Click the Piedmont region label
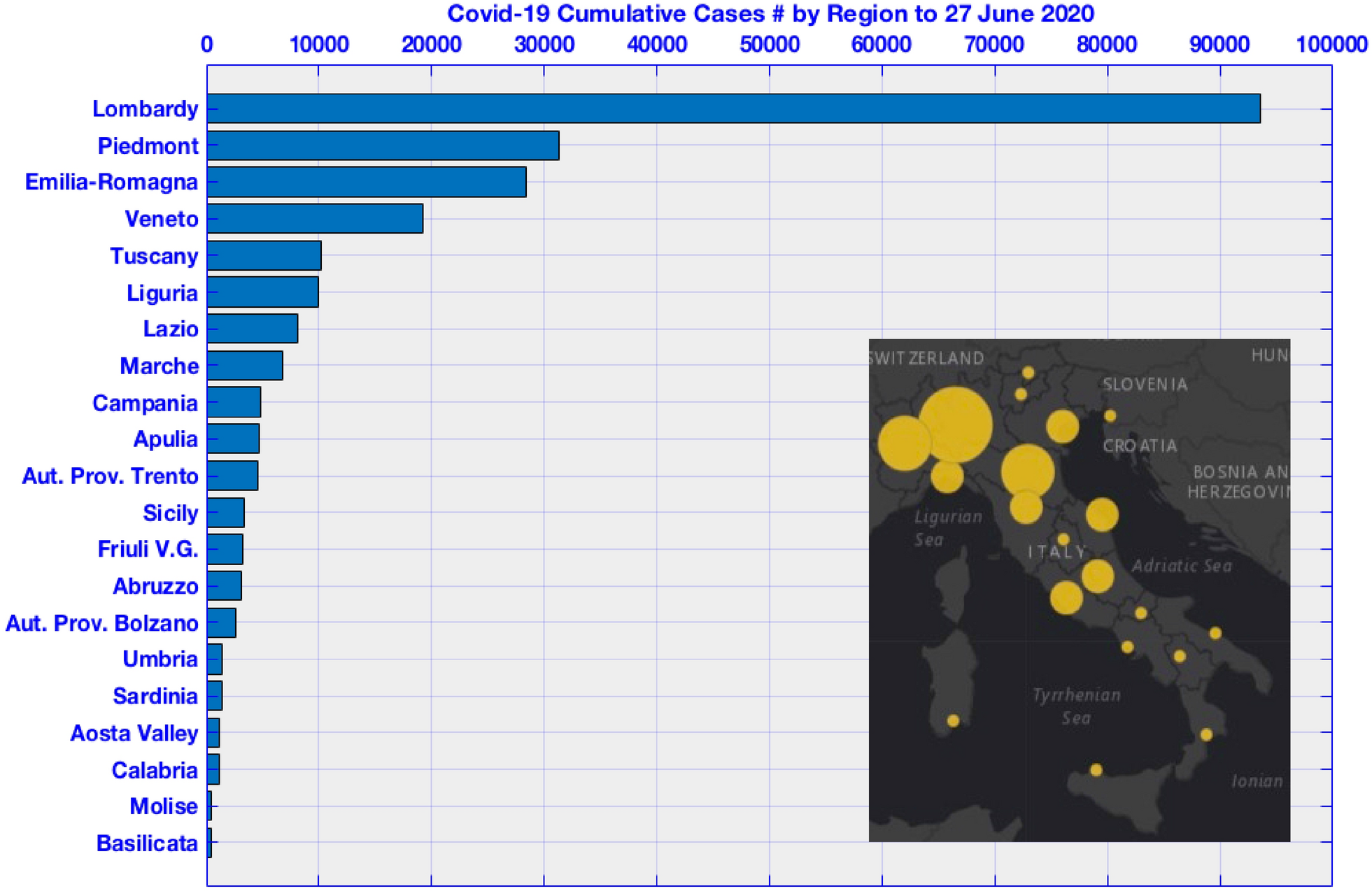Image resolution: width=1372 pixels, height=891 pixels. click(x=148, y=146)
